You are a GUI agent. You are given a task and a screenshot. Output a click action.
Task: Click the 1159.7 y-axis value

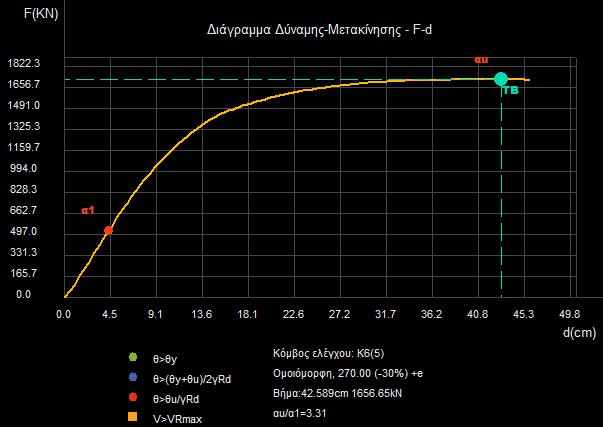coord(23,147)
